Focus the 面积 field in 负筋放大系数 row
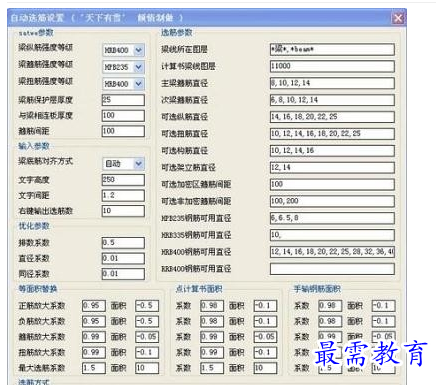Screen dimensions: 436x385 point(147,321)
